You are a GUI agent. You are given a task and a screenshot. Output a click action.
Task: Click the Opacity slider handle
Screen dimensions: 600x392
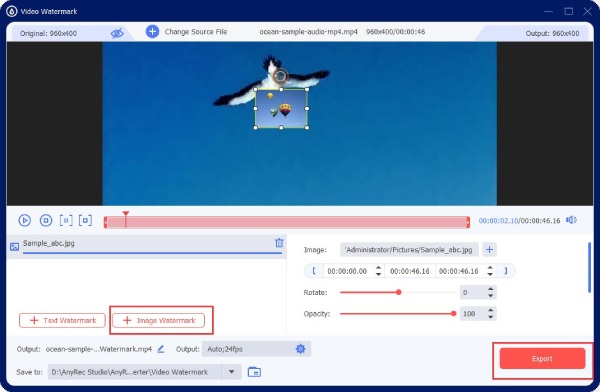453,314
